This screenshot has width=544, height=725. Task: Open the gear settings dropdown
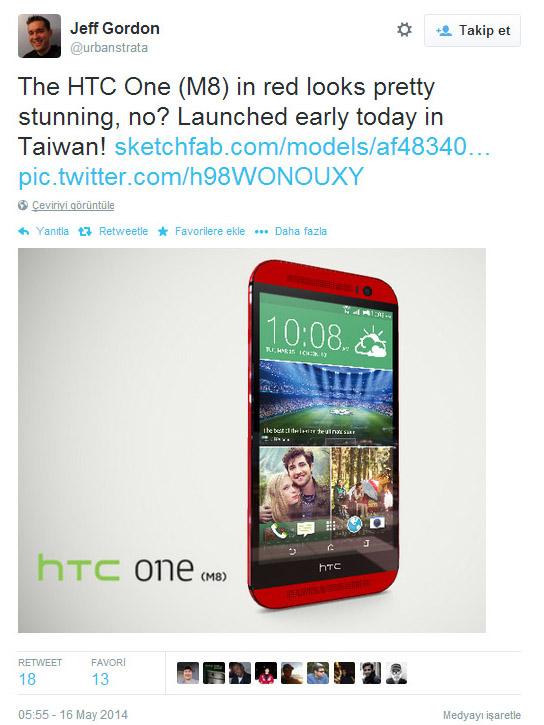point(404,31)
